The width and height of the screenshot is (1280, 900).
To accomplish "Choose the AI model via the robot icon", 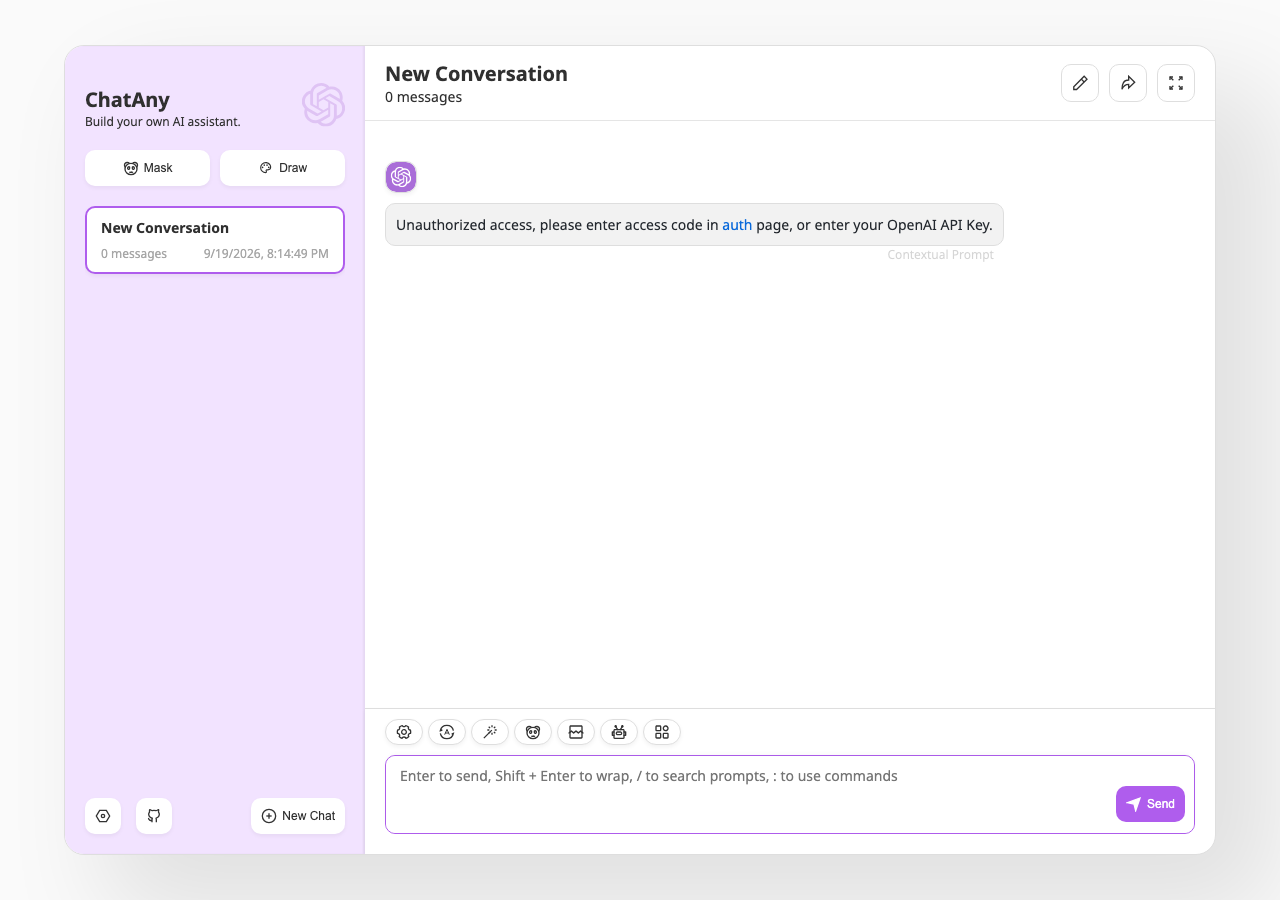I will 619,732.
